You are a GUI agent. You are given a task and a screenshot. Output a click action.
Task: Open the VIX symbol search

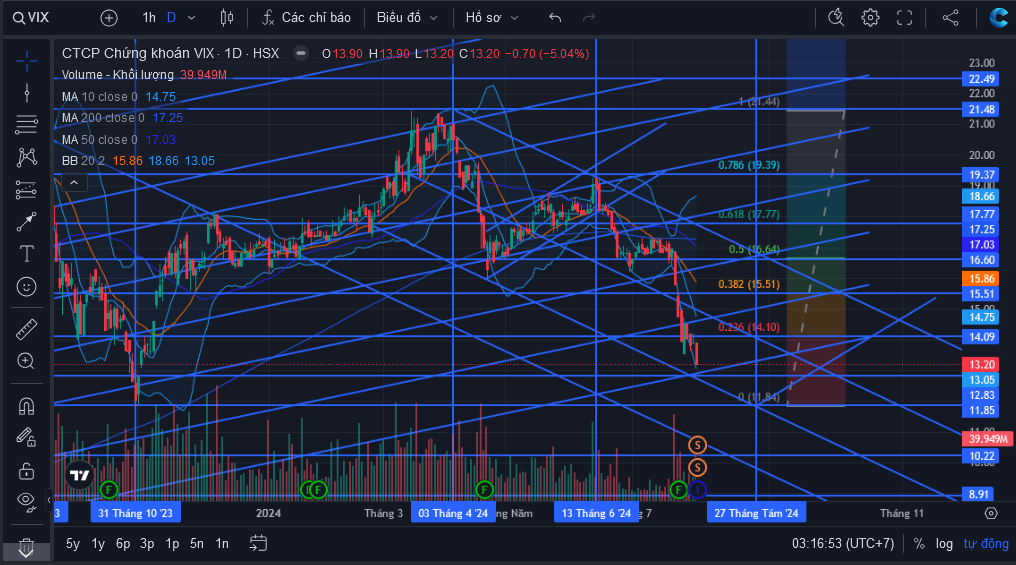31,17
